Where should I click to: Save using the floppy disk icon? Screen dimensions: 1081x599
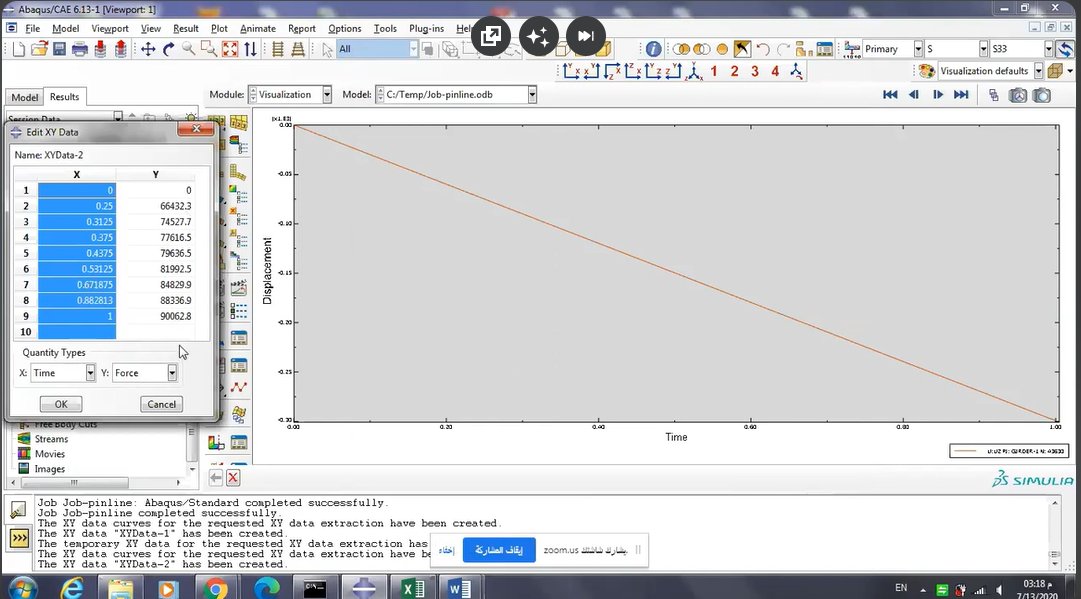(59, 49)
